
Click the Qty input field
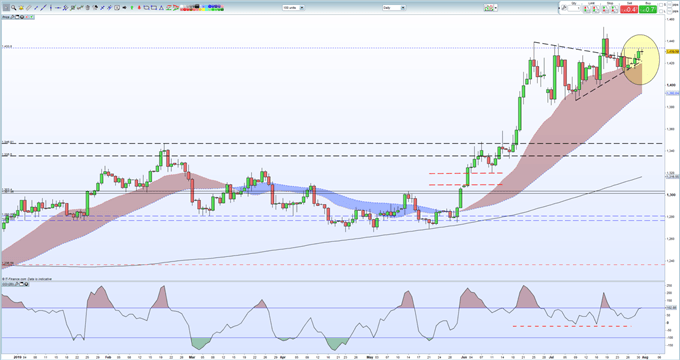click(574, 8)
